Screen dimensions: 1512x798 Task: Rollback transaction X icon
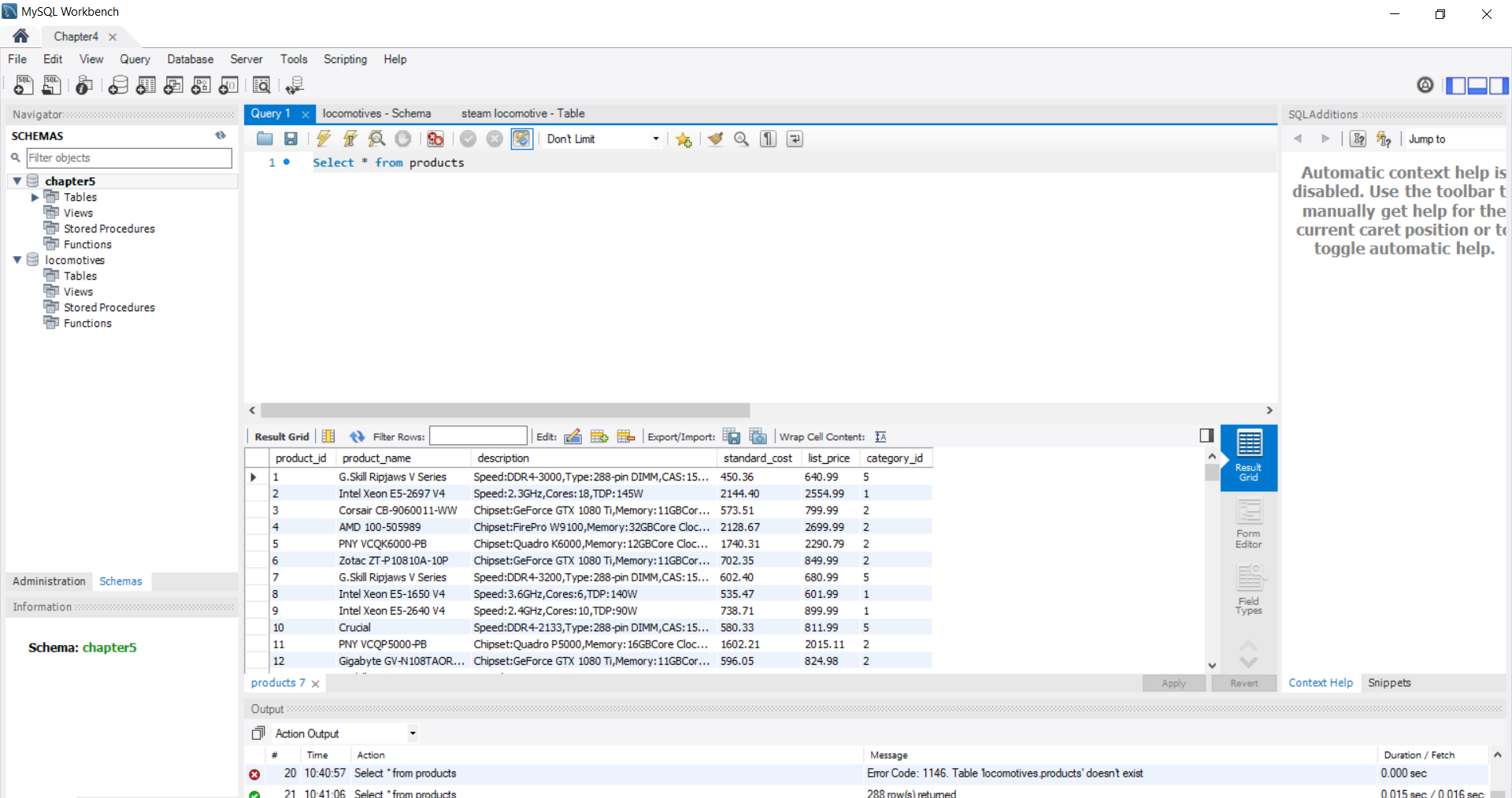pyautogui.click(x=495, y=139)
